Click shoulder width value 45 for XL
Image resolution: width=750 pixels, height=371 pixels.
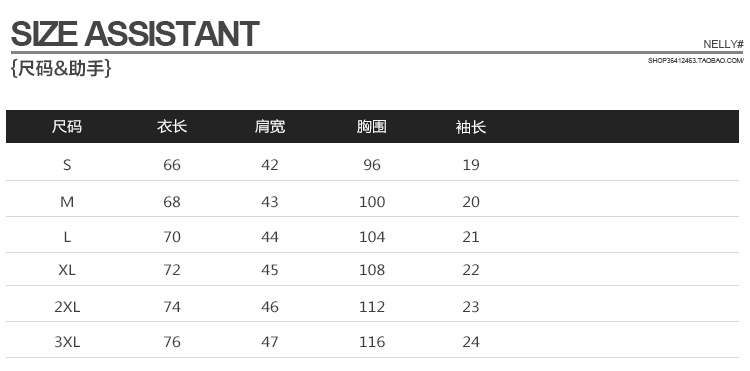270,270
